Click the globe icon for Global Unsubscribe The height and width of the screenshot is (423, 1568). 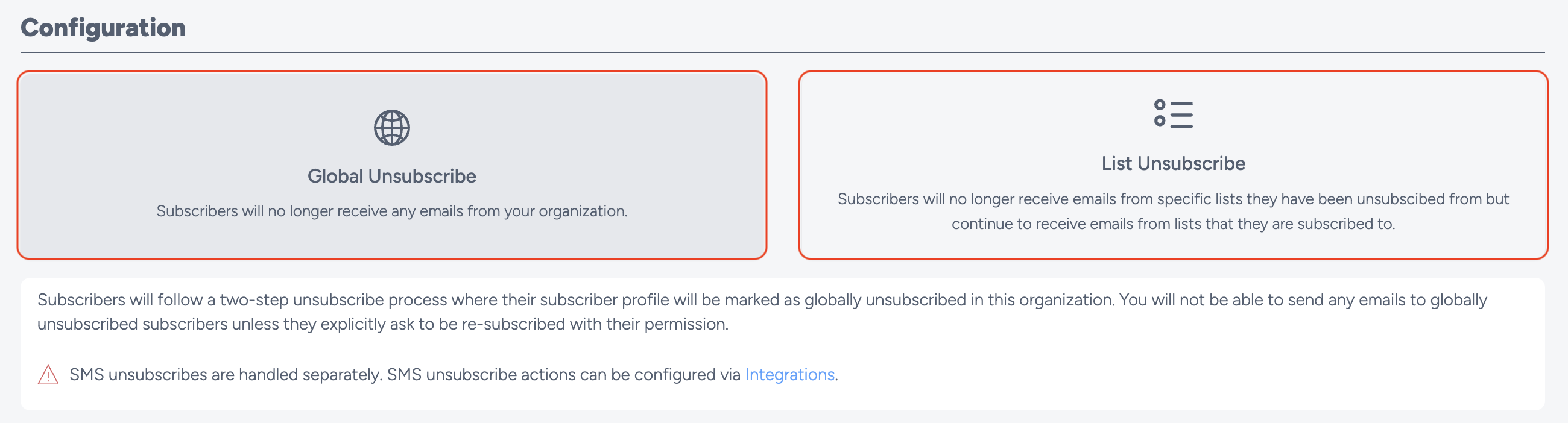click(x=391, y=128)
